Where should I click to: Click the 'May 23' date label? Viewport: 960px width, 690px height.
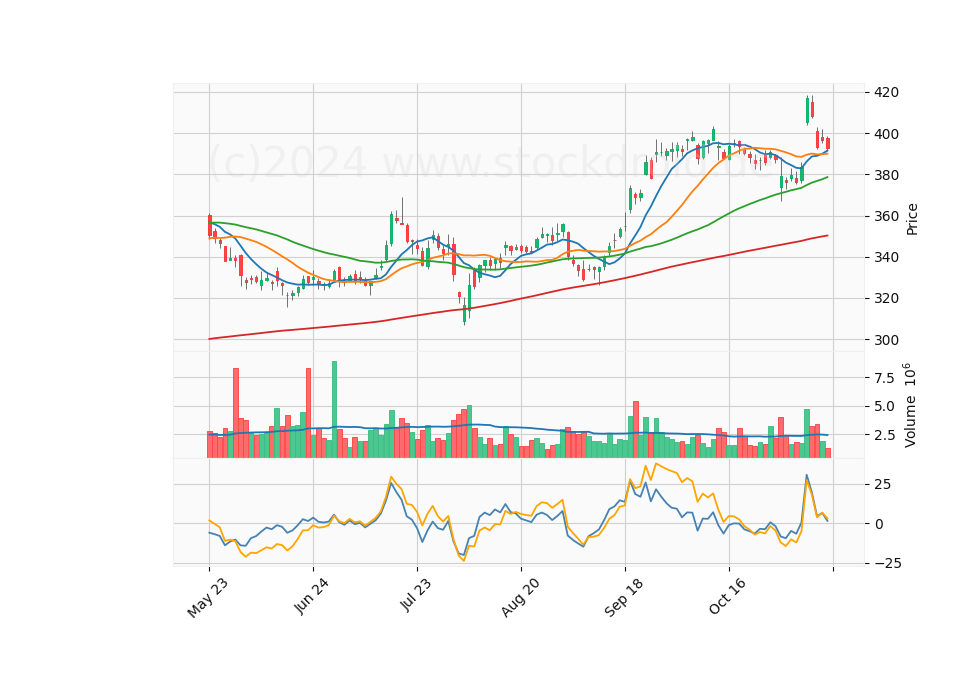208,598
